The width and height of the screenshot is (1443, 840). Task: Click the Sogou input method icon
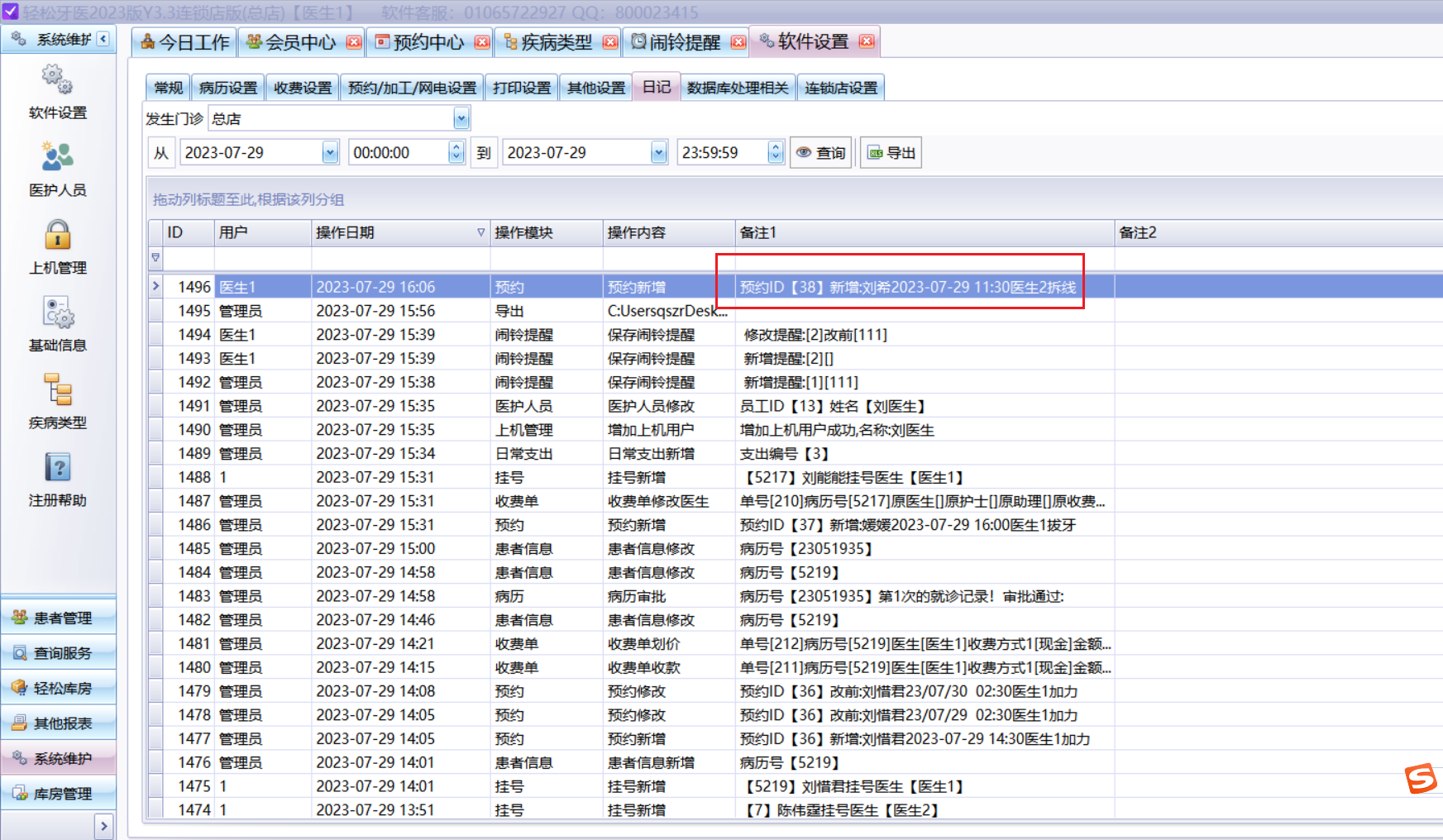tap(1421, 778)
